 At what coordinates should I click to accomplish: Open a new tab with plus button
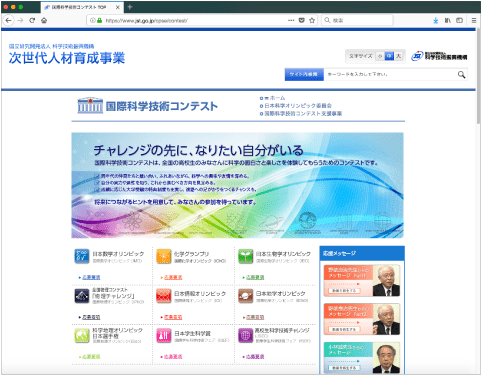[x=130, y=7]
